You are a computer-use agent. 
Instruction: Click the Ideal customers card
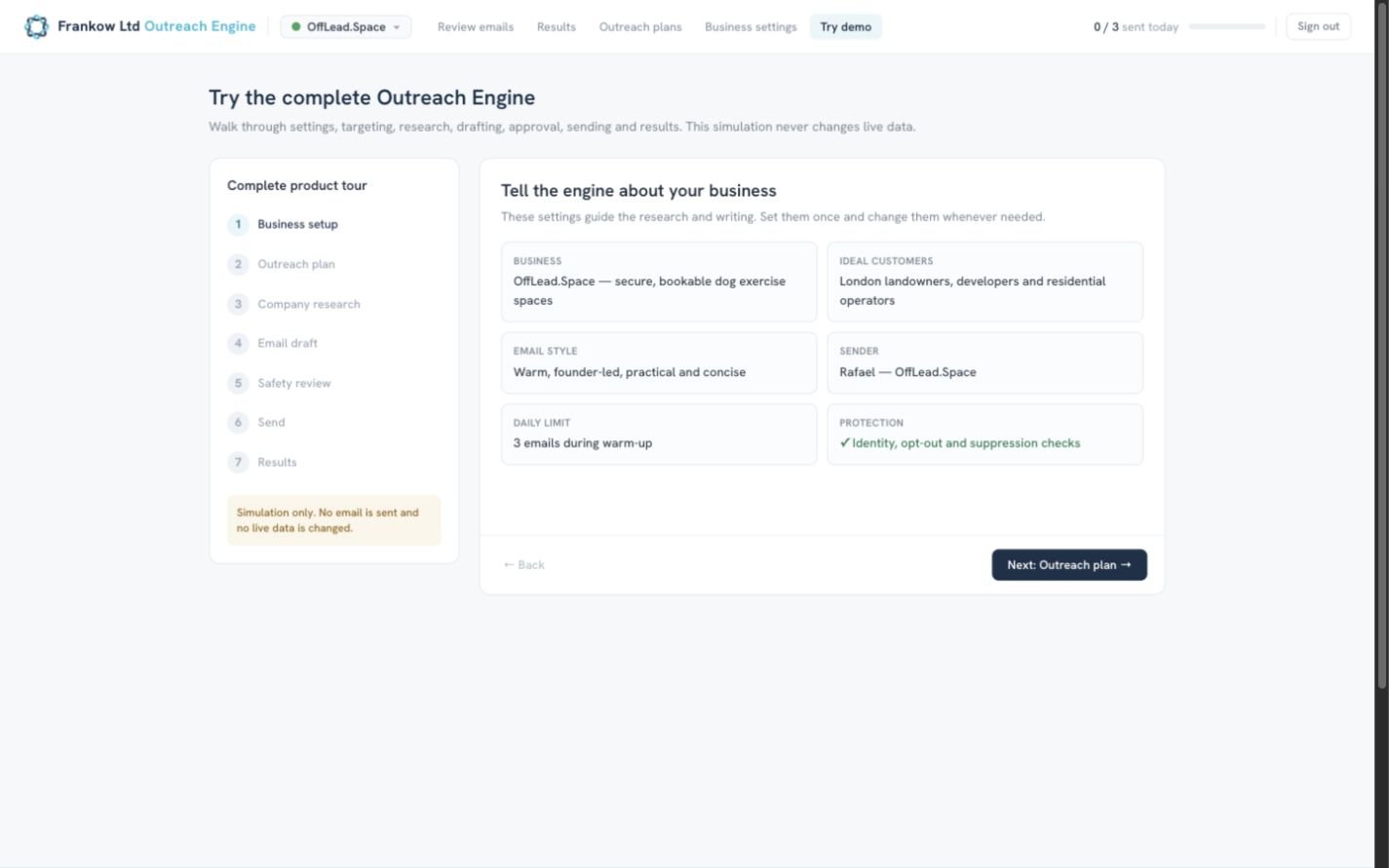[x=984, y=282]
